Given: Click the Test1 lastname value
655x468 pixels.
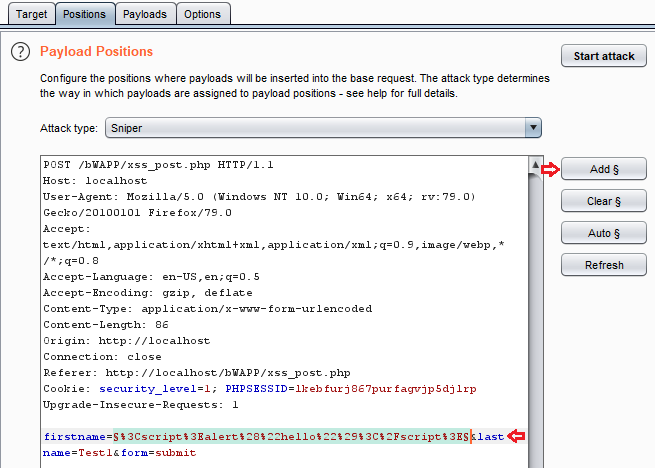Looking at the screenshot, I should pos(96,453).
